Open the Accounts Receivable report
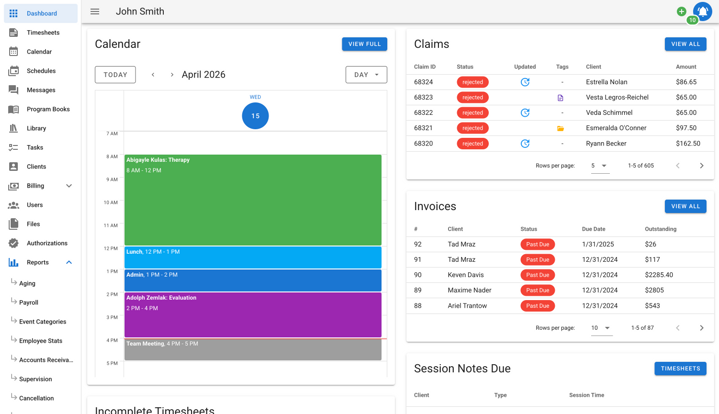Screen dimensions: 719x414 [46, 360]
